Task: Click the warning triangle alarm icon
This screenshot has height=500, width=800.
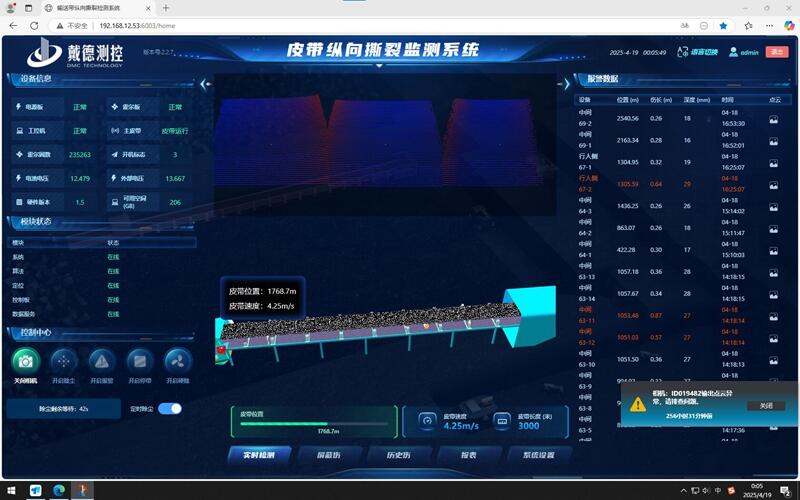Action: (102, 360)
